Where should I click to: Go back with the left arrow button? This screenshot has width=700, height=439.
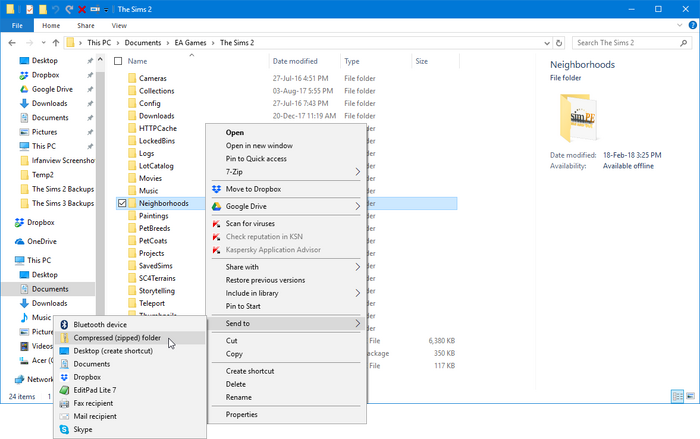click(x=12, y=43)
